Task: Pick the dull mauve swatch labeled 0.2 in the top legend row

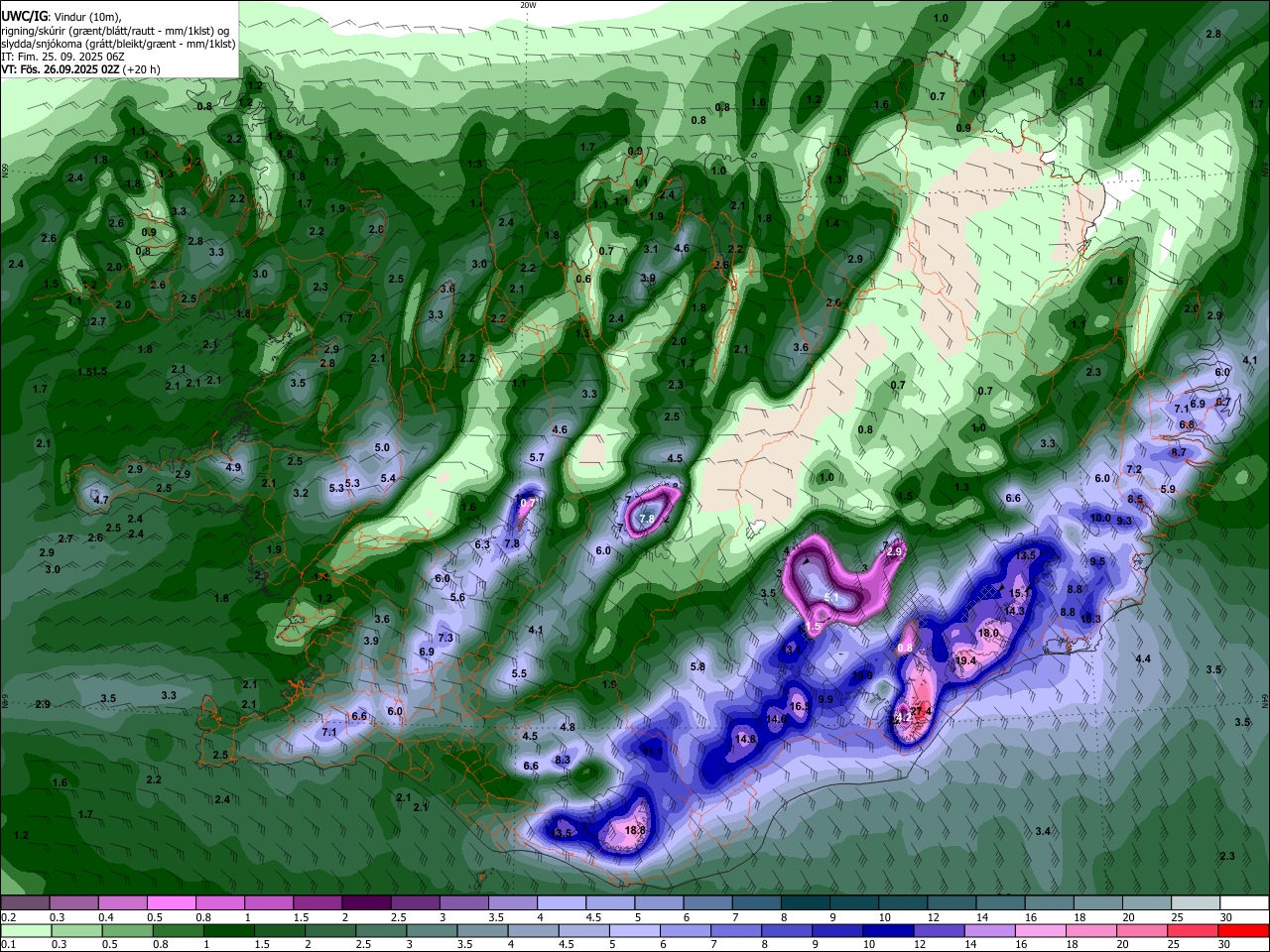Action: point(25,902)
